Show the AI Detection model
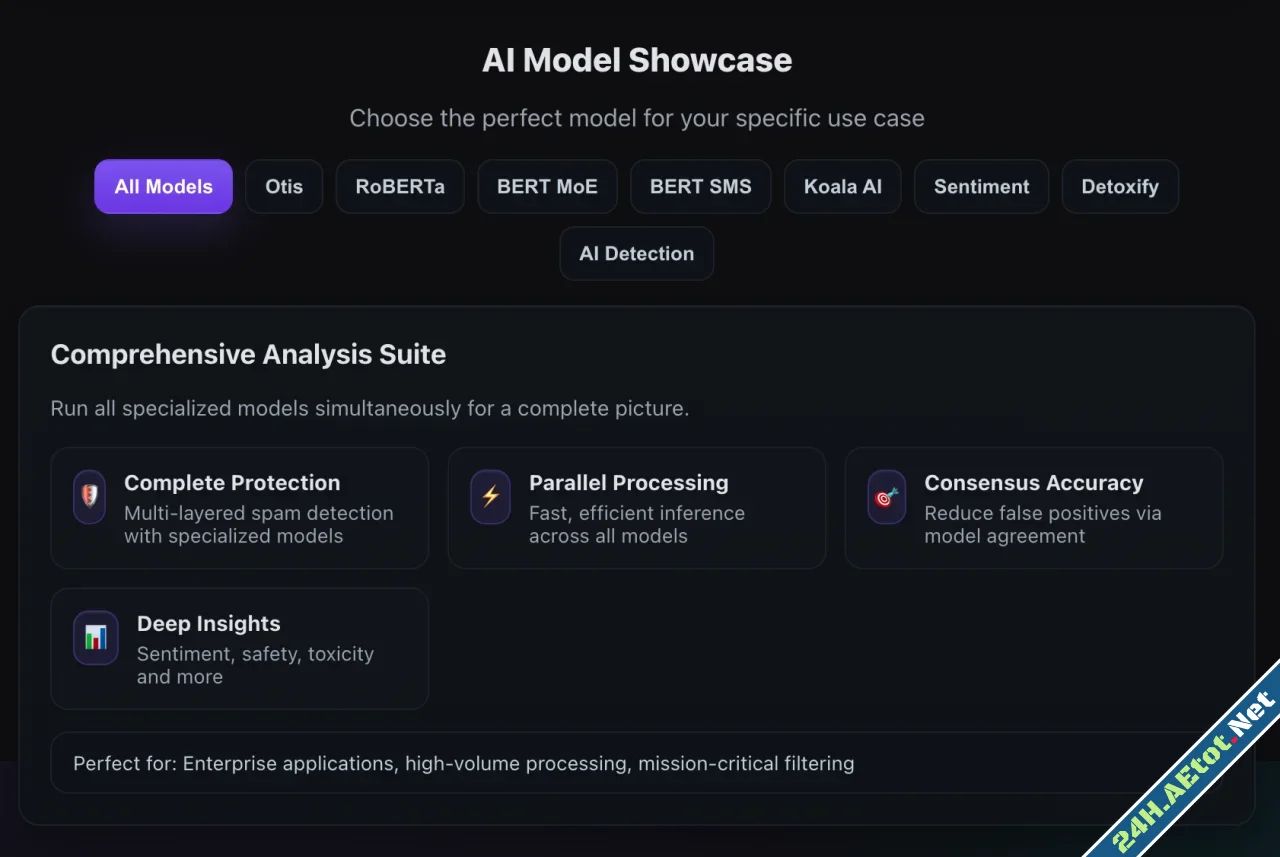 (636, 253)
